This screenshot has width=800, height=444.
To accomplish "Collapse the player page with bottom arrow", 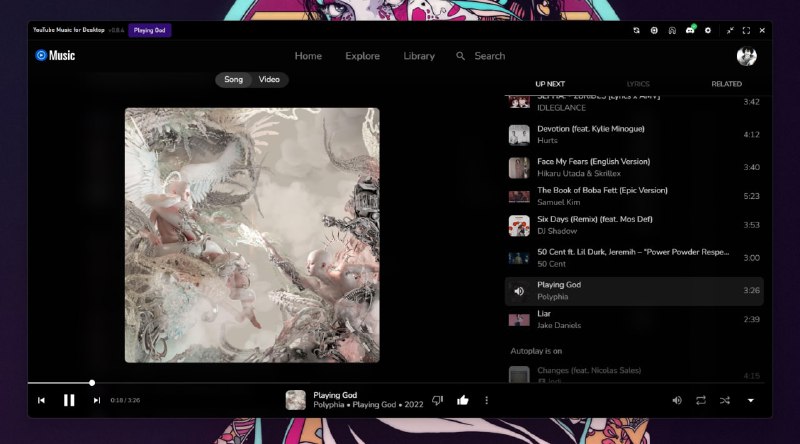I will click(x=751, y=400).
